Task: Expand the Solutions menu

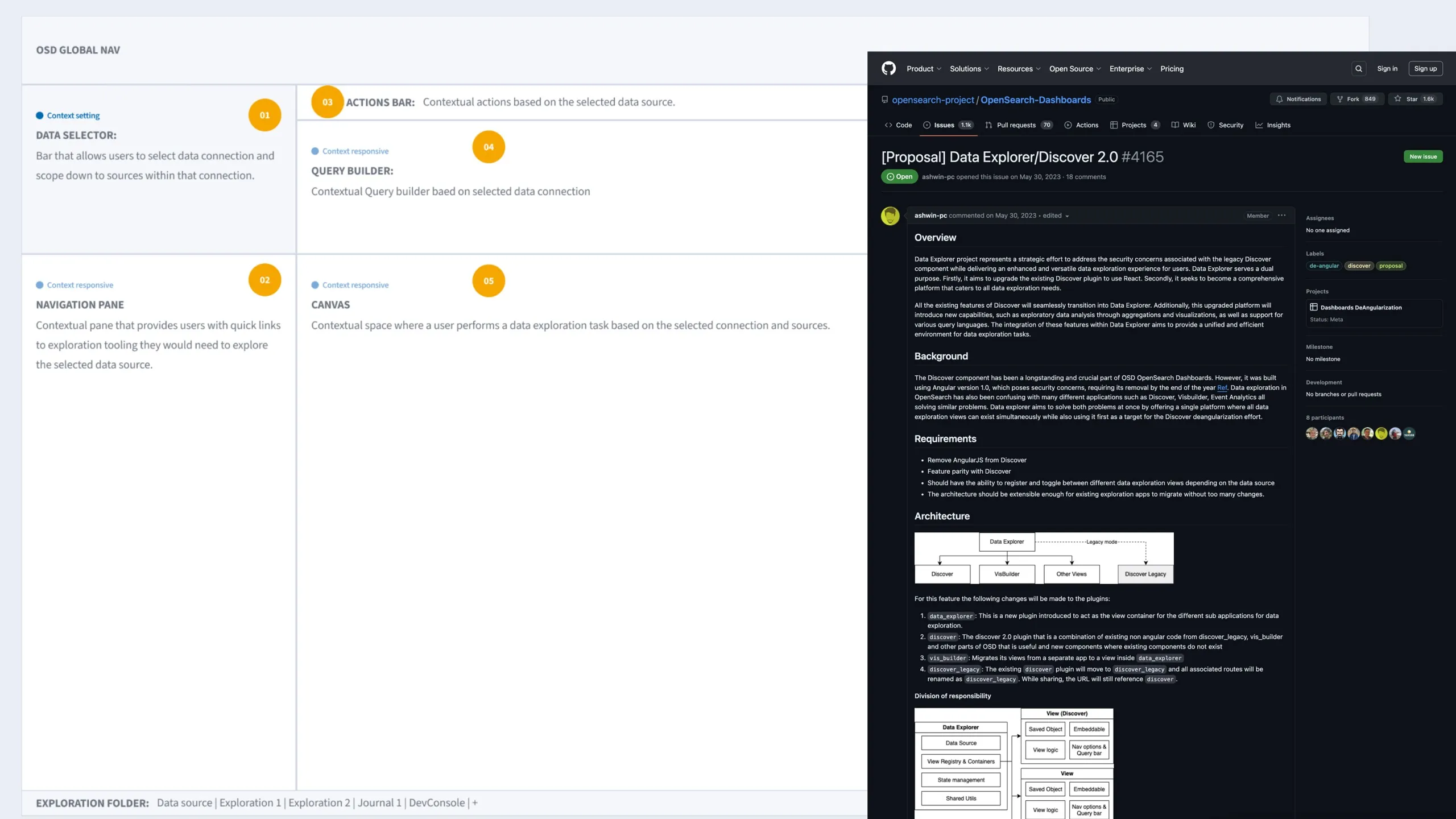Action: 969,69
